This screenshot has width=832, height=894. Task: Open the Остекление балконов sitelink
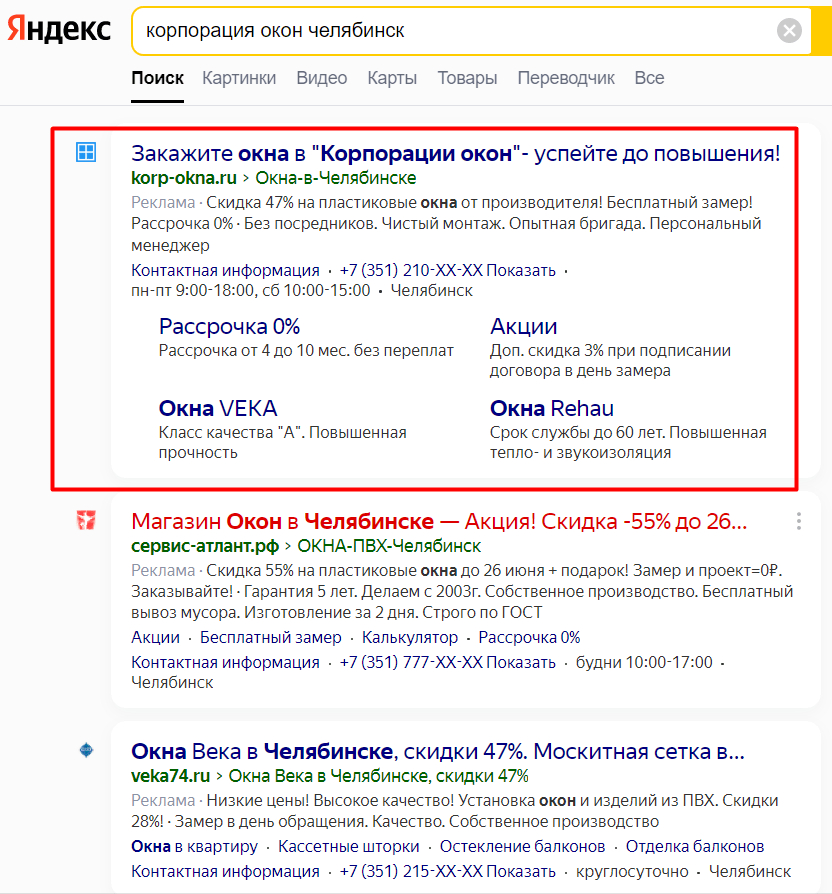(x=522, y=847)
